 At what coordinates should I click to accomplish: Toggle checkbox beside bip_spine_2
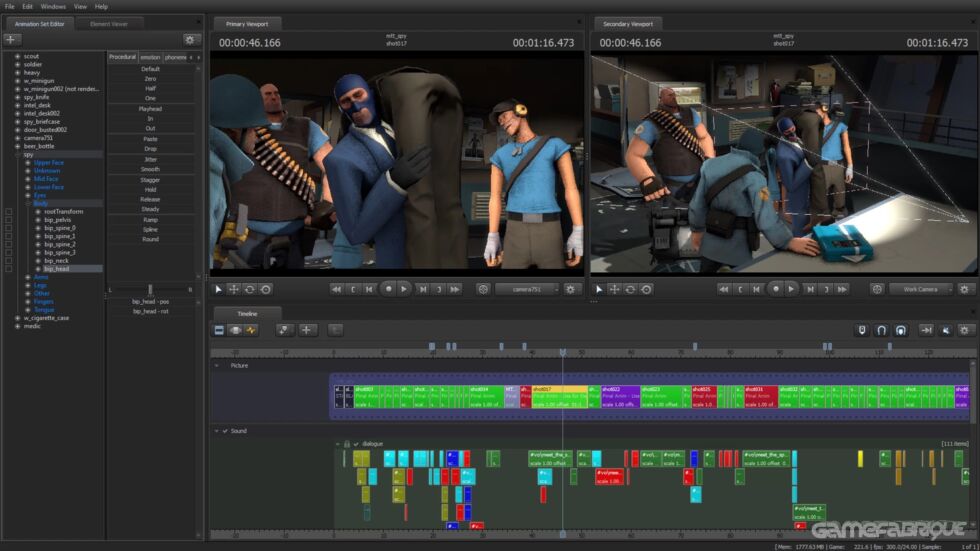9,244
